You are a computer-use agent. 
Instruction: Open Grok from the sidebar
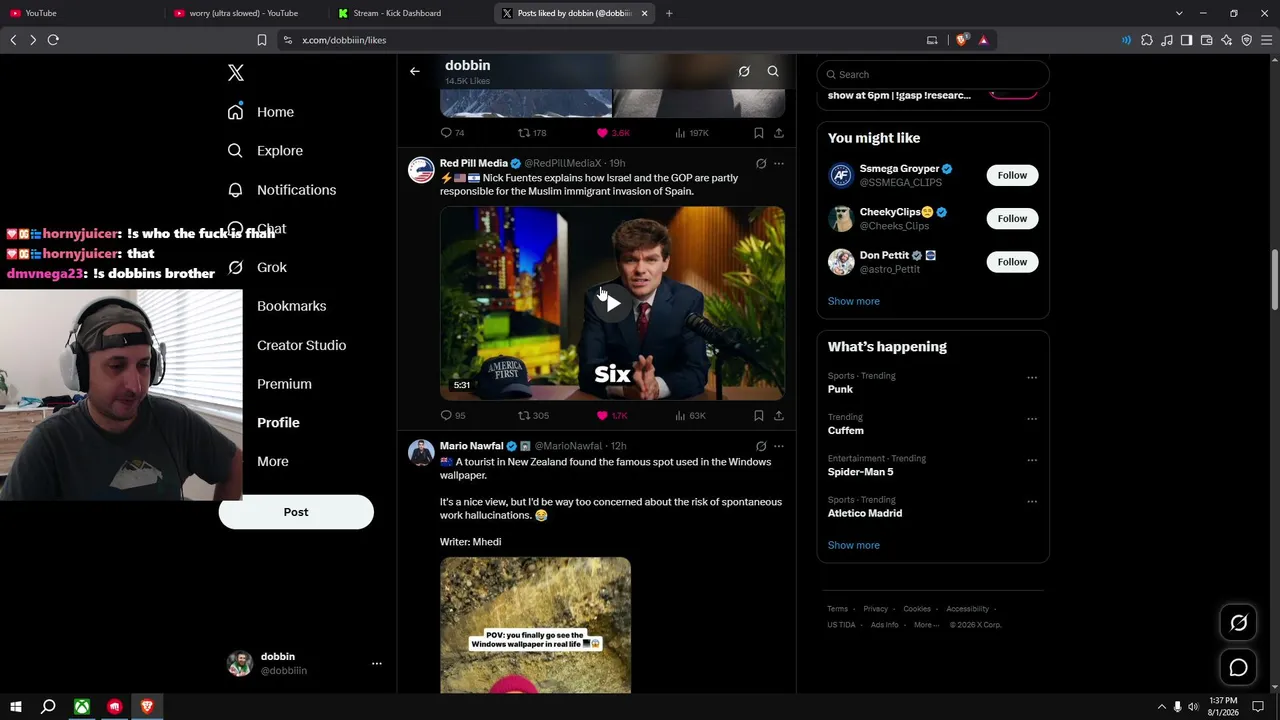pos(257,267)
